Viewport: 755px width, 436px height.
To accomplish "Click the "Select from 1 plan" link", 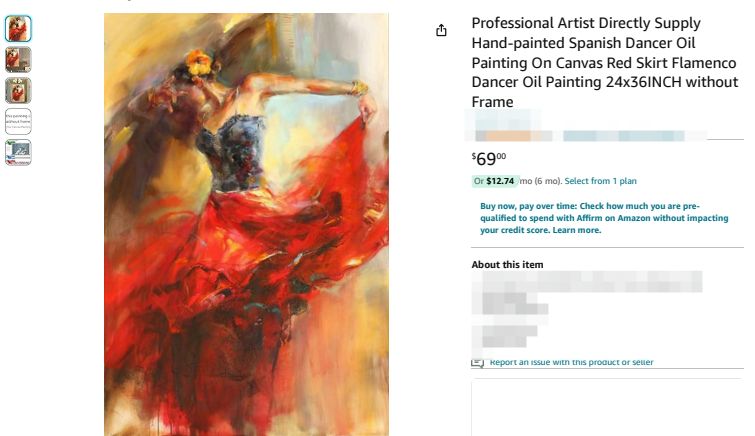I will 600,181.
